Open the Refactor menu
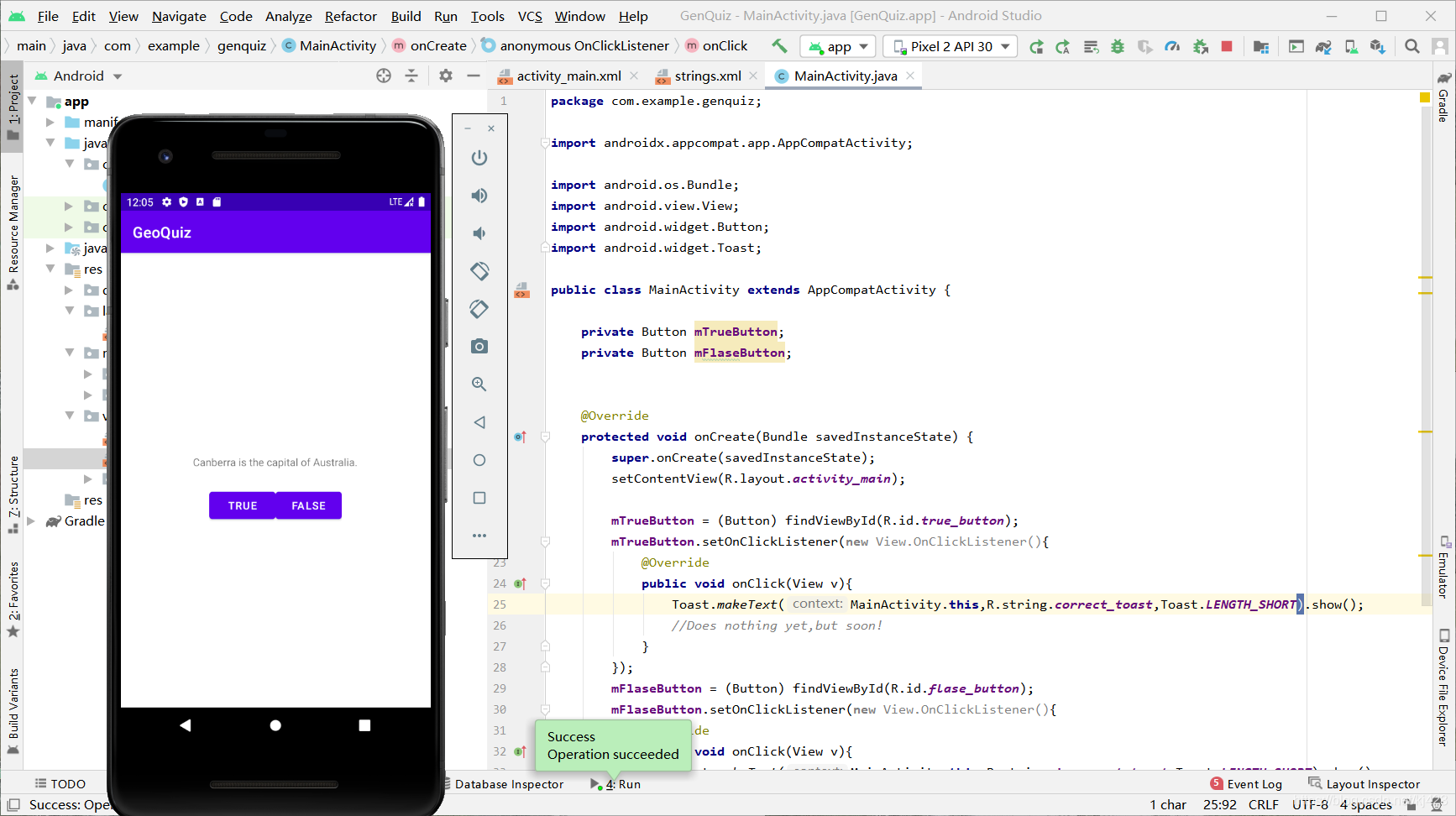Image resolution: width=1456 pixels, height=816 pixels. (x=351, y=16)
